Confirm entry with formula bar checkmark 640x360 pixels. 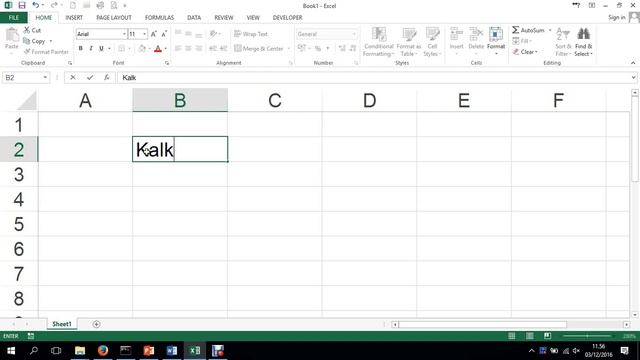pos(90,78)
